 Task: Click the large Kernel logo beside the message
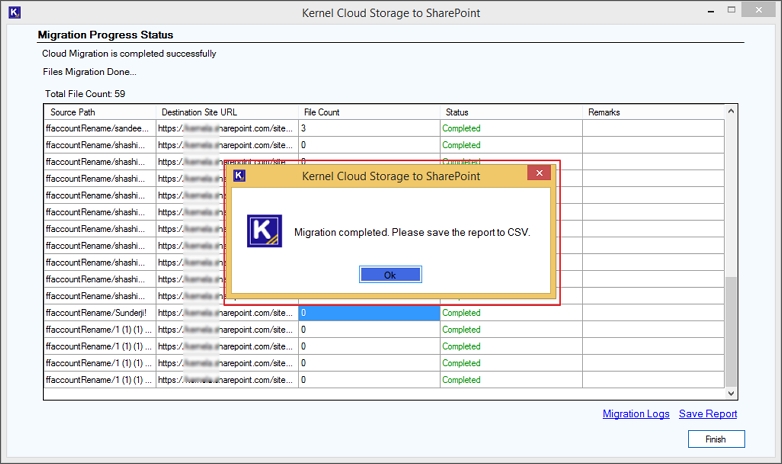264,231
